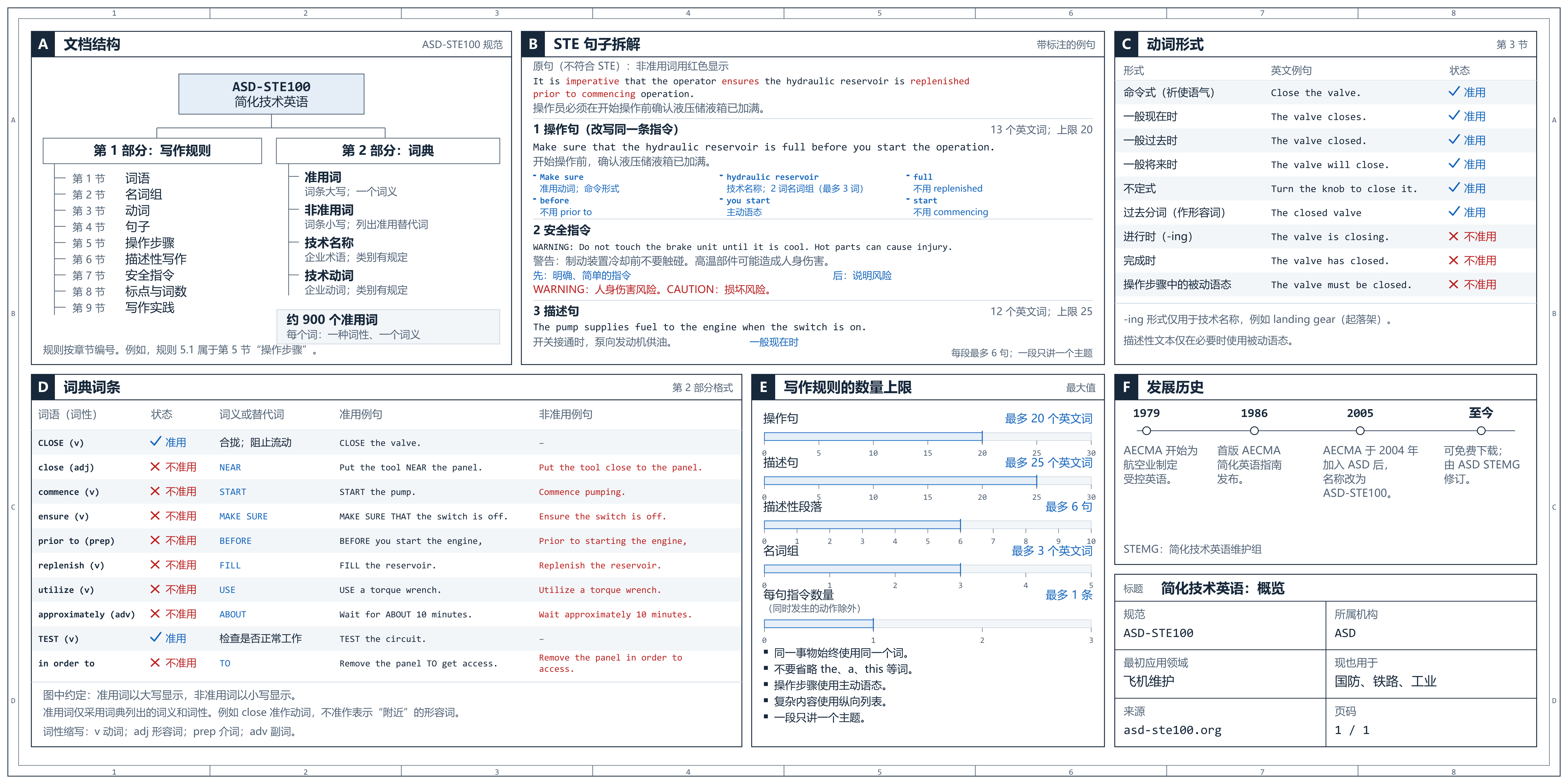Click the 1986 timeline circle marker
This screenshot has height=784, width=1568.
point(1254,431)
